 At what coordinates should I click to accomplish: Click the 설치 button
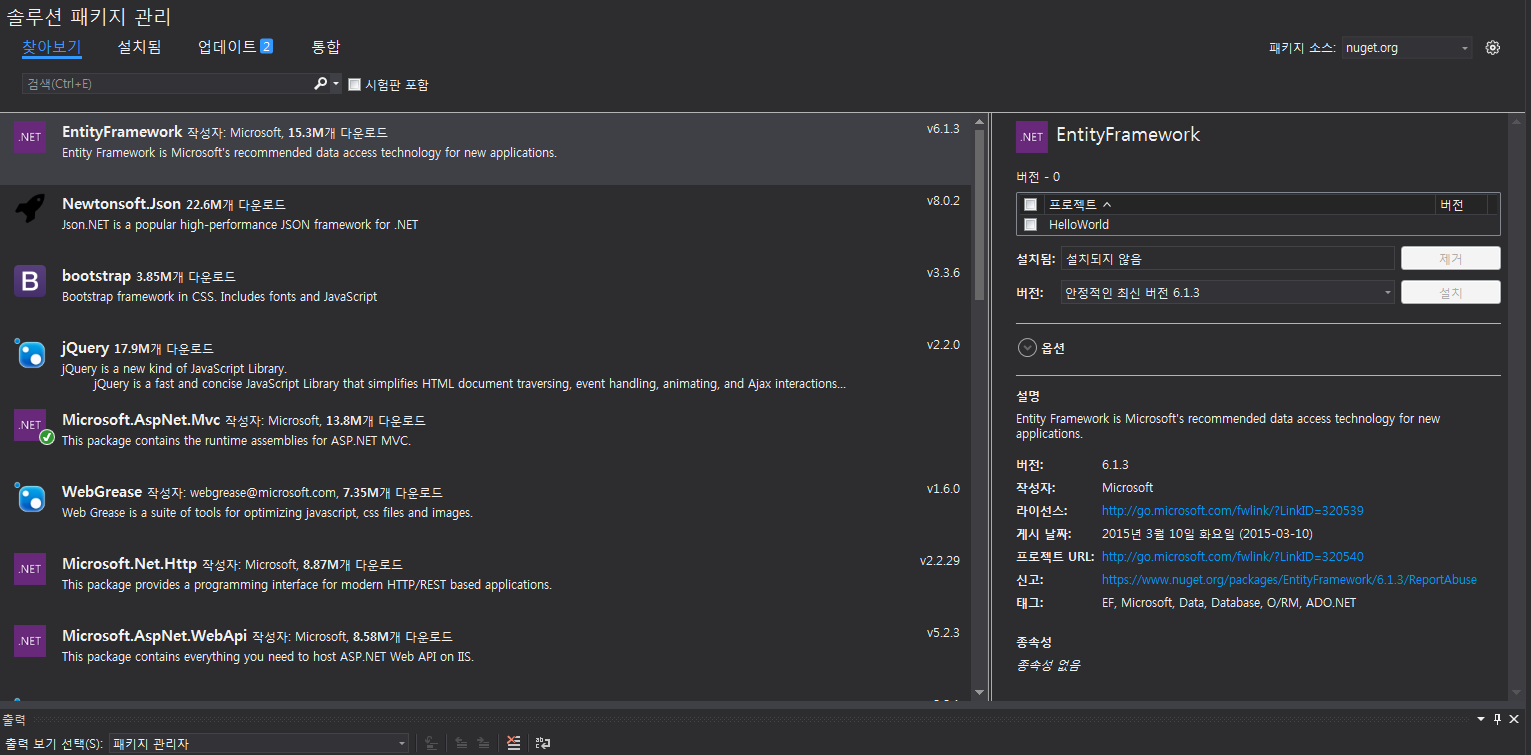[x=1450, y=292]
